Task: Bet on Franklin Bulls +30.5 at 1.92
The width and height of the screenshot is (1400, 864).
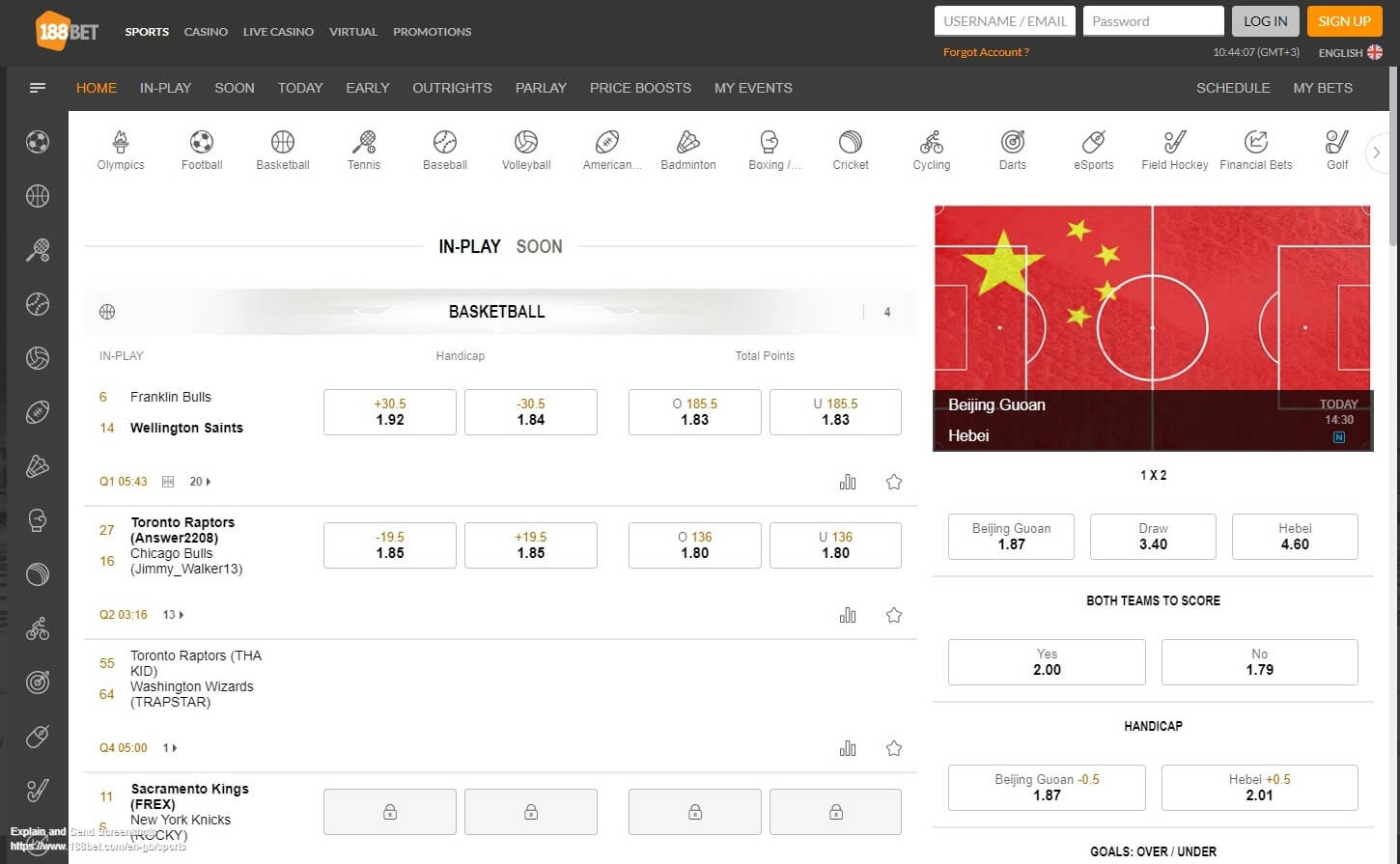Action: pos(390,412)
